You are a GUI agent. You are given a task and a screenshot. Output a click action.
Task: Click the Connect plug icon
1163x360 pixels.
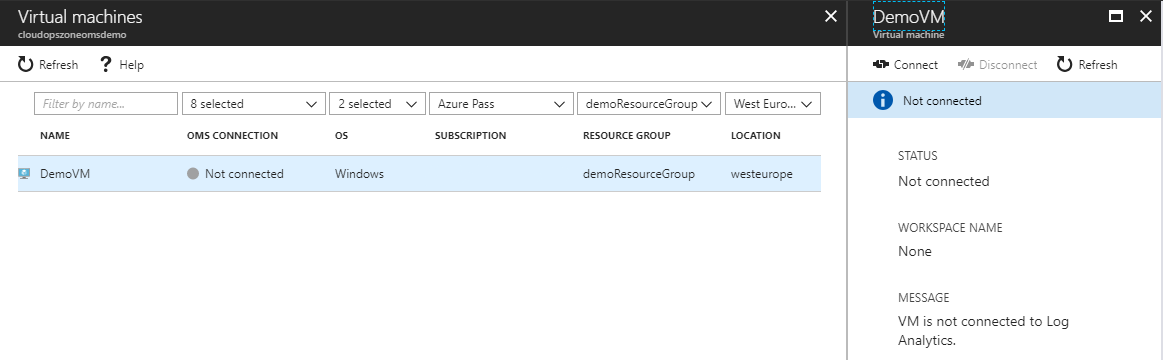tap(881, 65)
